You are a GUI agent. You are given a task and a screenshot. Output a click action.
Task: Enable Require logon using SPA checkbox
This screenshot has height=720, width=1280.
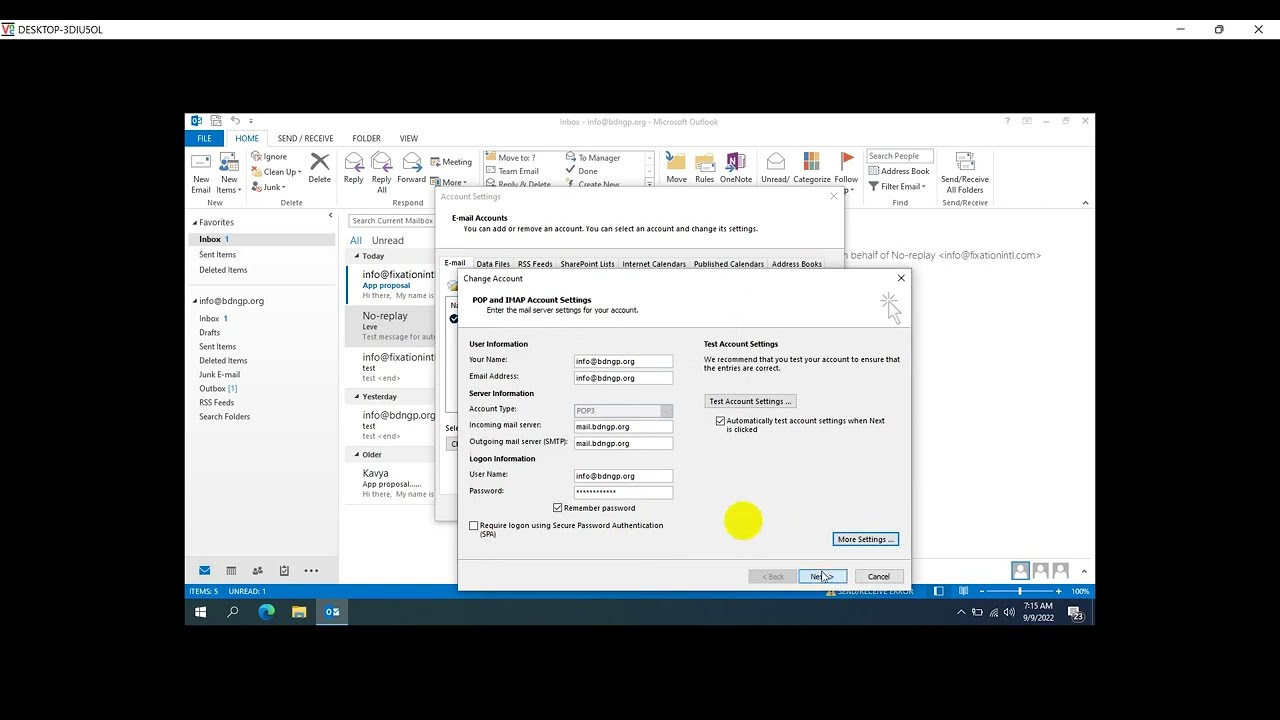pyautogui.click(x=474, y=525)
